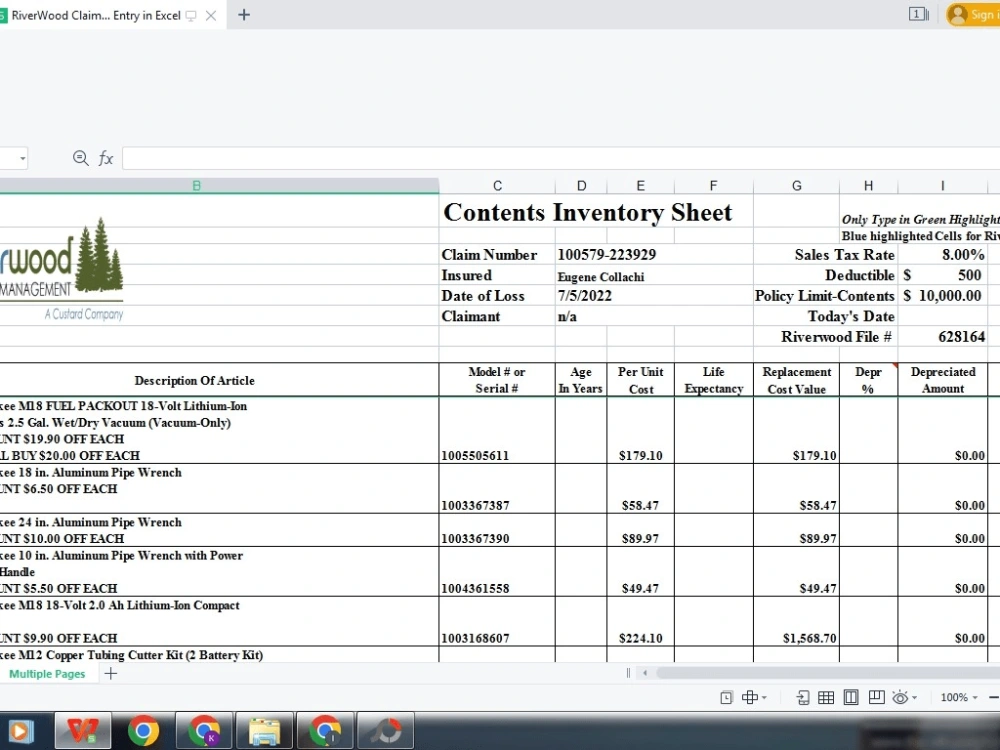The width and height of the screenshot is (1000, 750).
Task: Open Chrome with K profile badge in taskbar
Action: [x=204, y=731]
